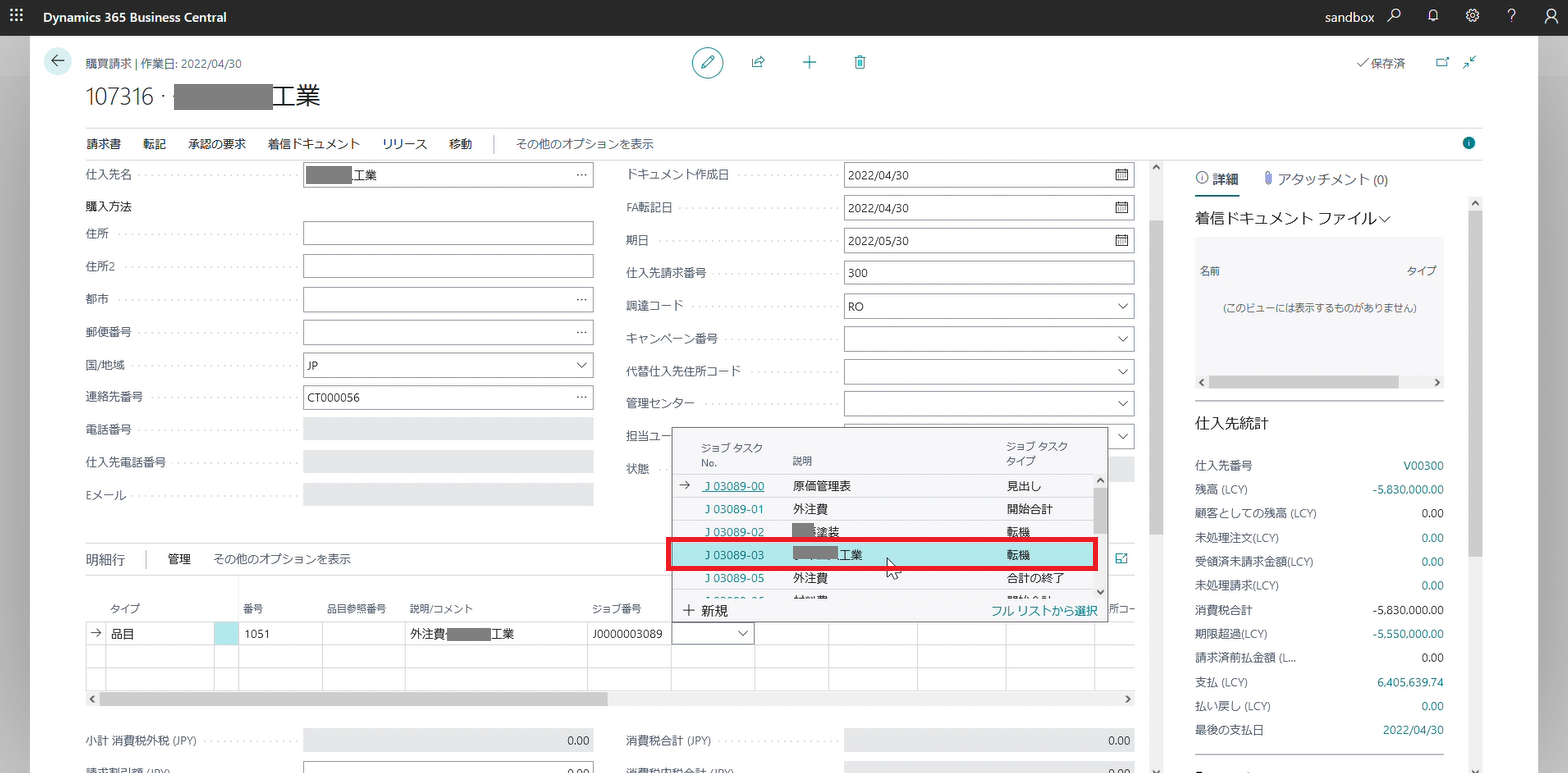Click the back arrow button
Image resolution: width=1568 pixels, height=773 pixels.
(58, 61)
